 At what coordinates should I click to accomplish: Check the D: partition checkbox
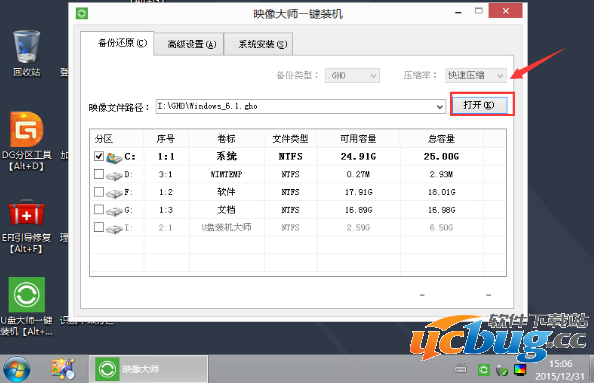click(x=99, y=174)
